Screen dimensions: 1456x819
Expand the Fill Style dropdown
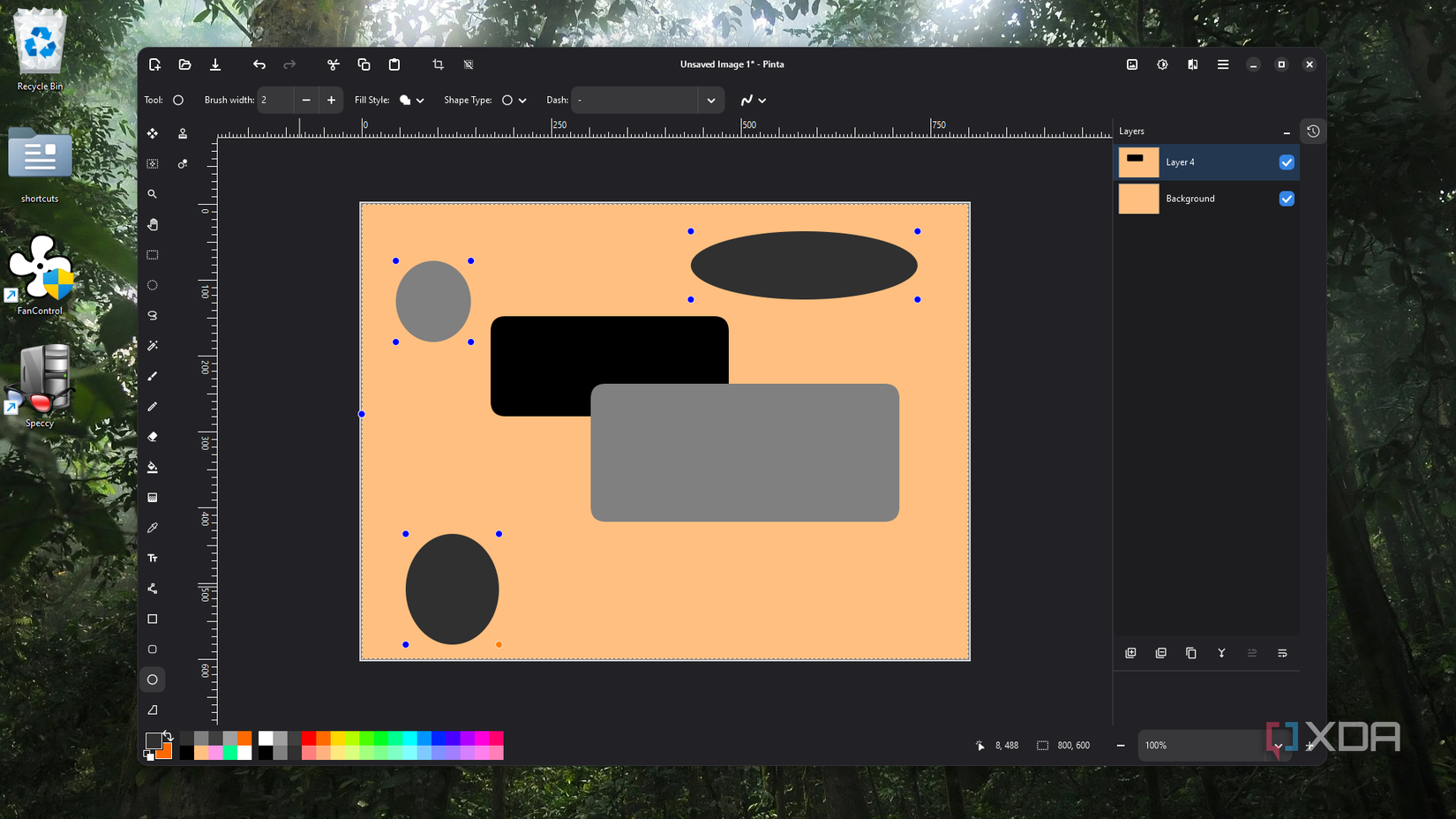[412, 101]
